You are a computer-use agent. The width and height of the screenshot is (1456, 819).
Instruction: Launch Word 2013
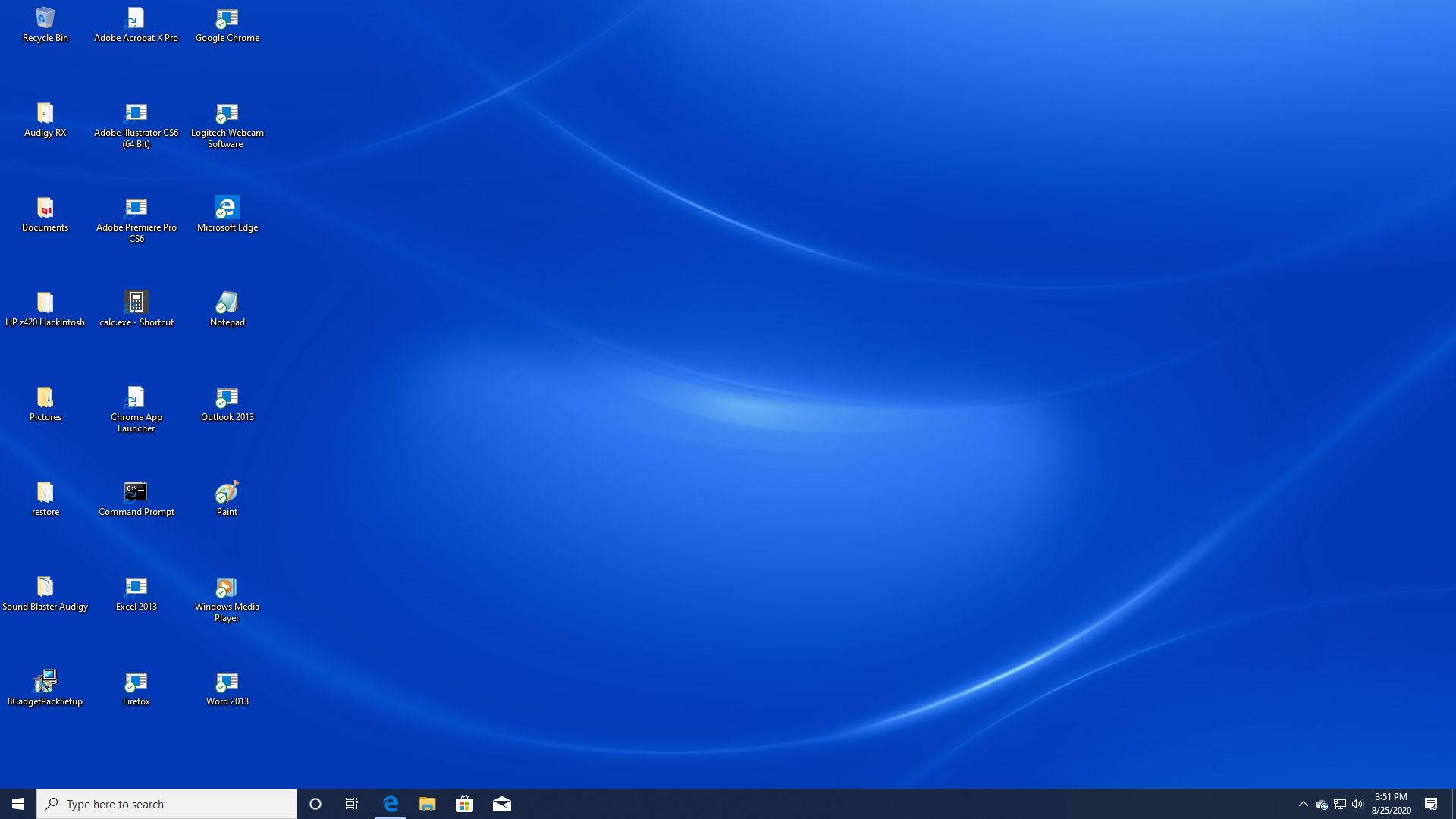pos(227,682)
